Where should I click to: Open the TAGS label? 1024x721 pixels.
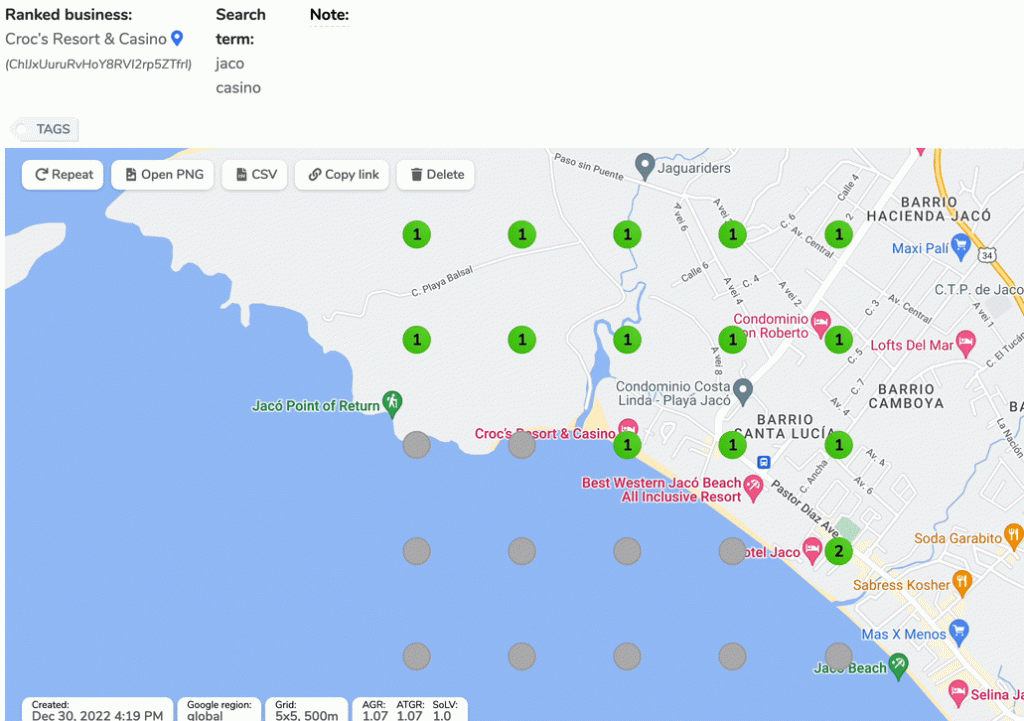(x=44, y=129)
